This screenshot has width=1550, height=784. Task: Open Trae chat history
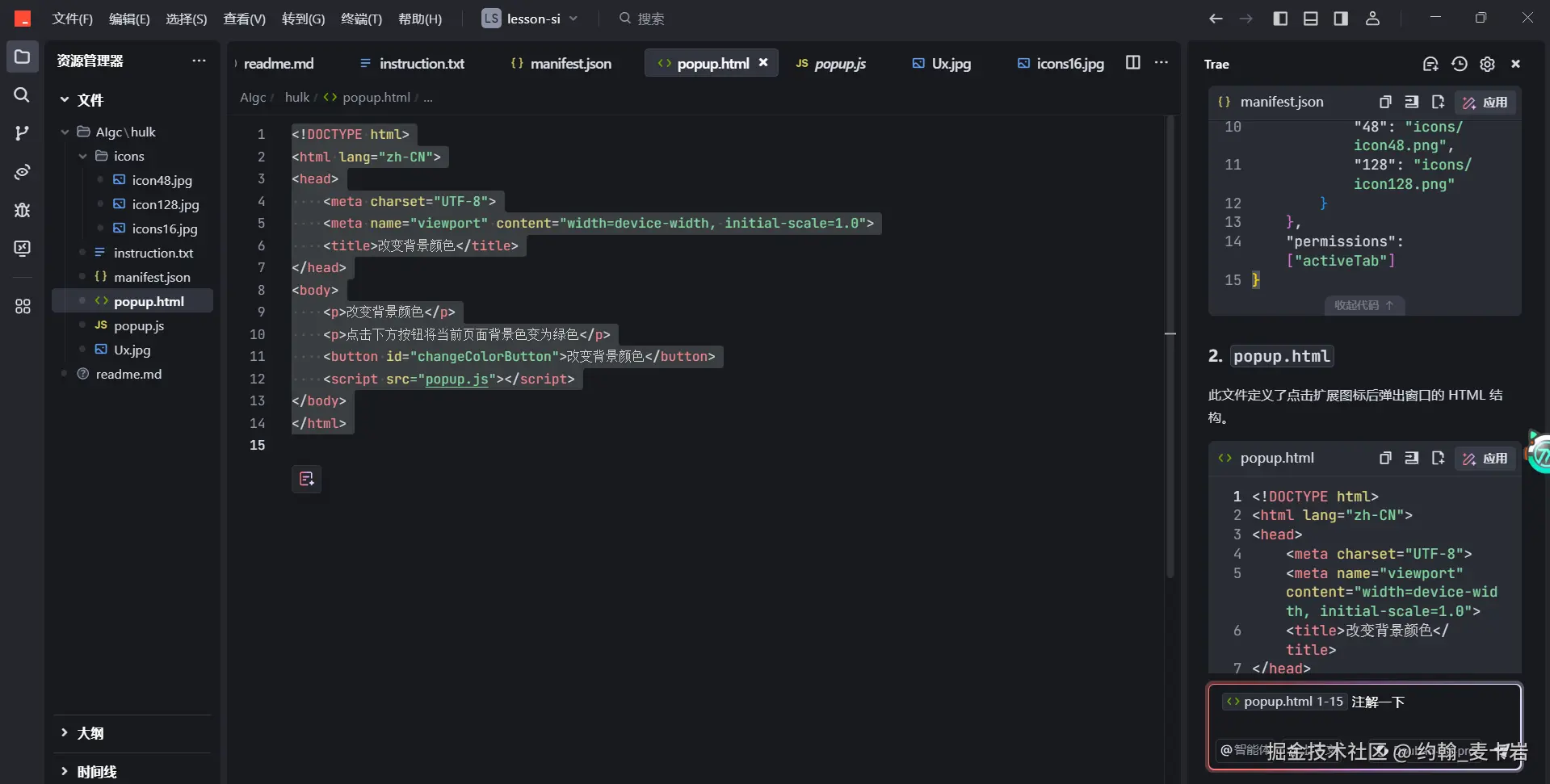tap(1459, 64)
